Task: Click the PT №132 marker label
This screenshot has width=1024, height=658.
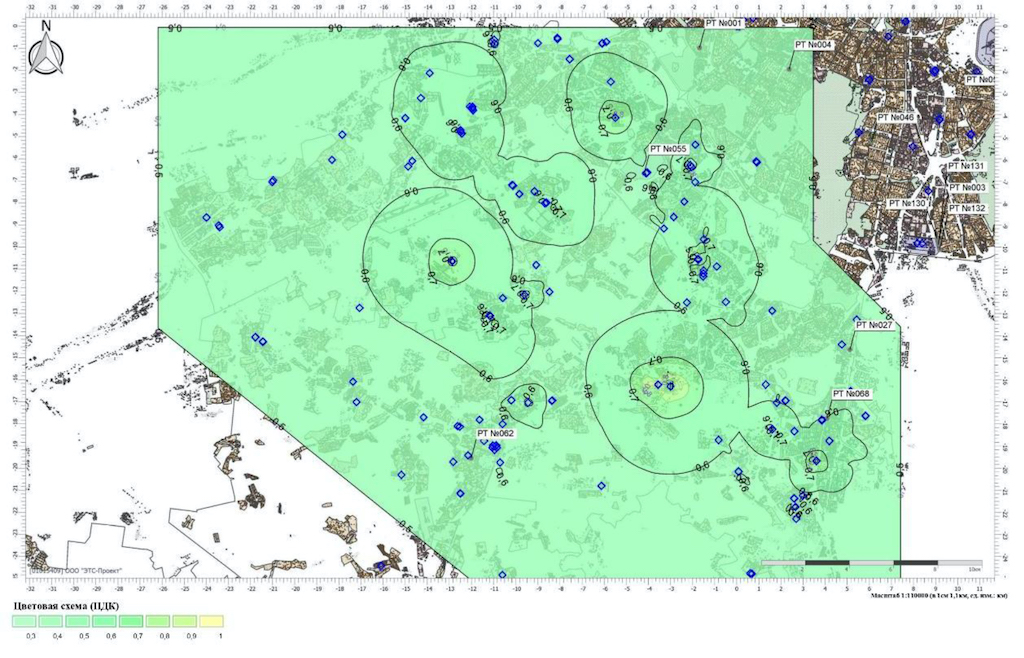Action: (x=967, y=208)
